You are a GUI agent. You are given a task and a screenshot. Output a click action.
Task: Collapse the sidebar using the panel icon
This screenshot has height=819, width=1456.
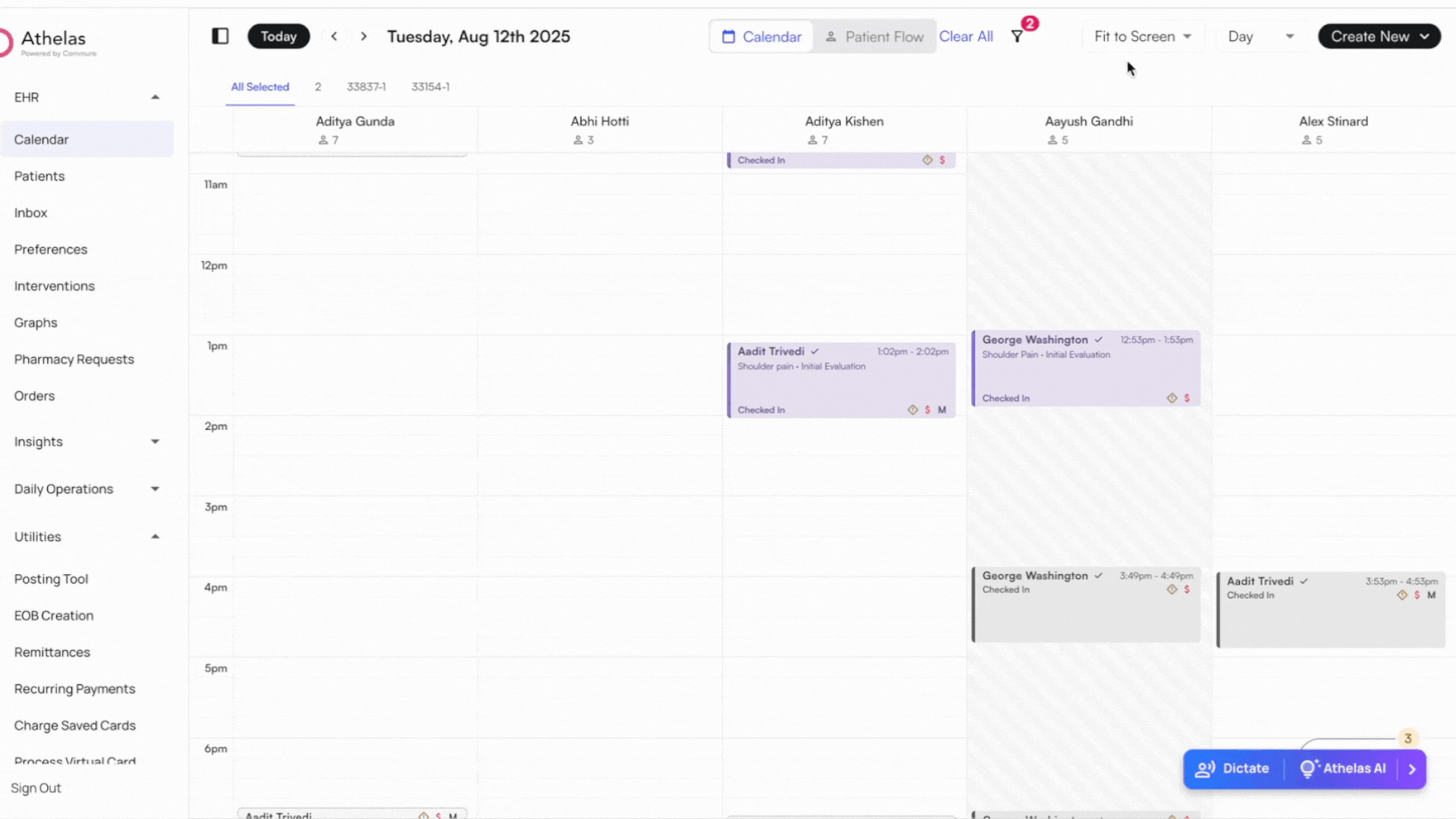tap(220, 36)
